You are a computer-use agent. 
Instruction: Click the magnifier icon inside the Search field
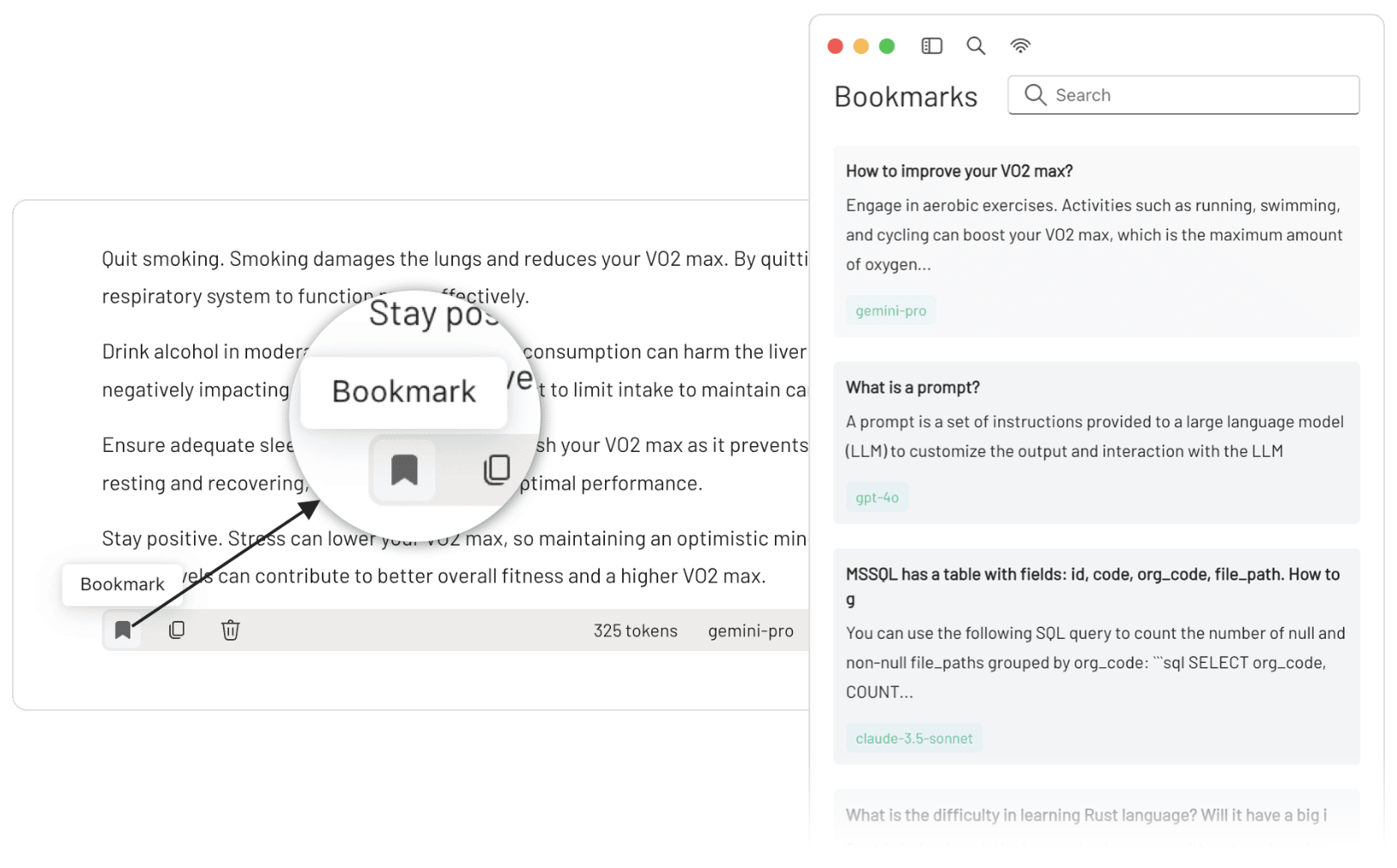(1035, 94)
